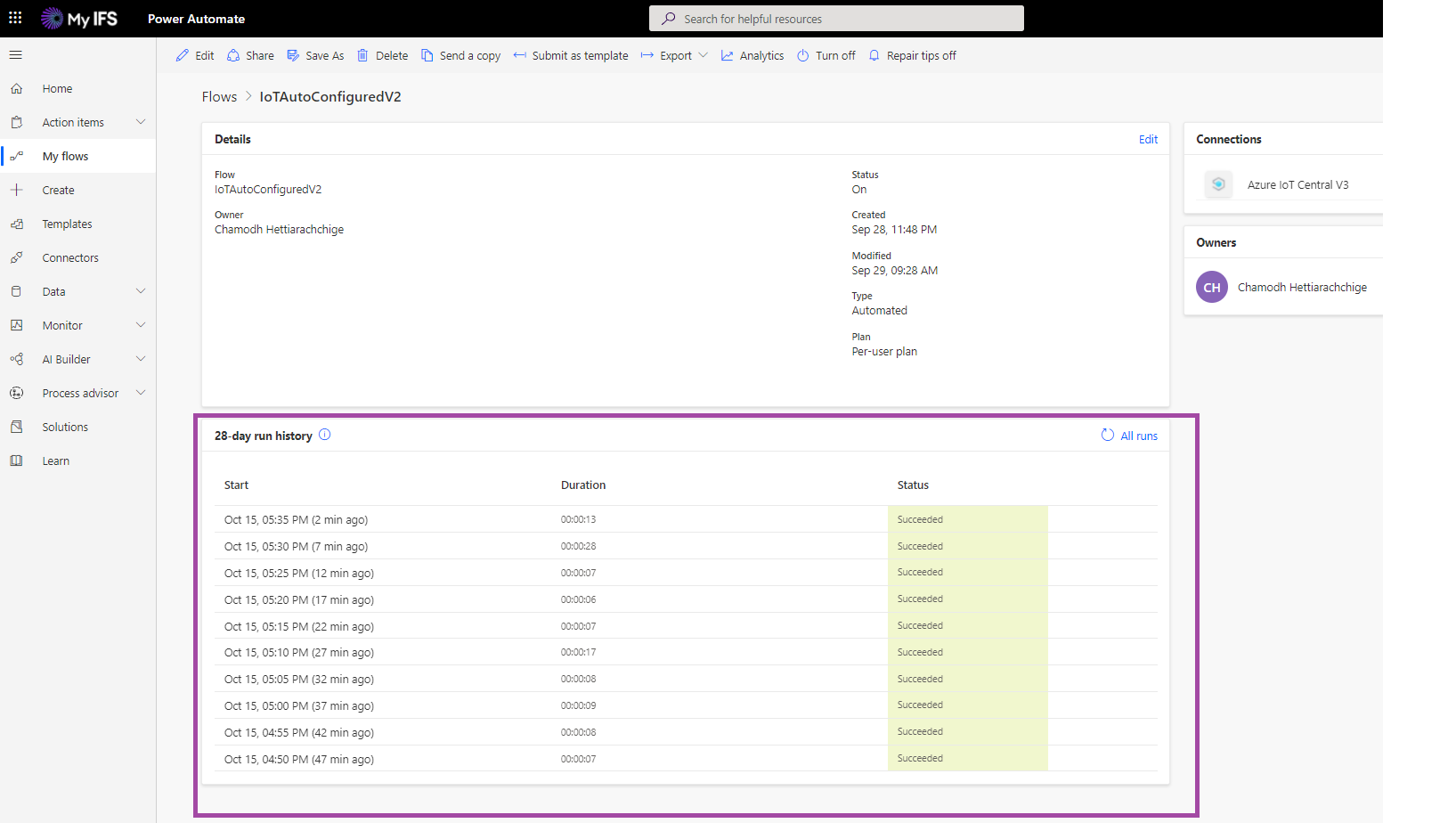Screen dimensions: 1456x823
Task: Click the CH owner avatar
Action: 1211,288
